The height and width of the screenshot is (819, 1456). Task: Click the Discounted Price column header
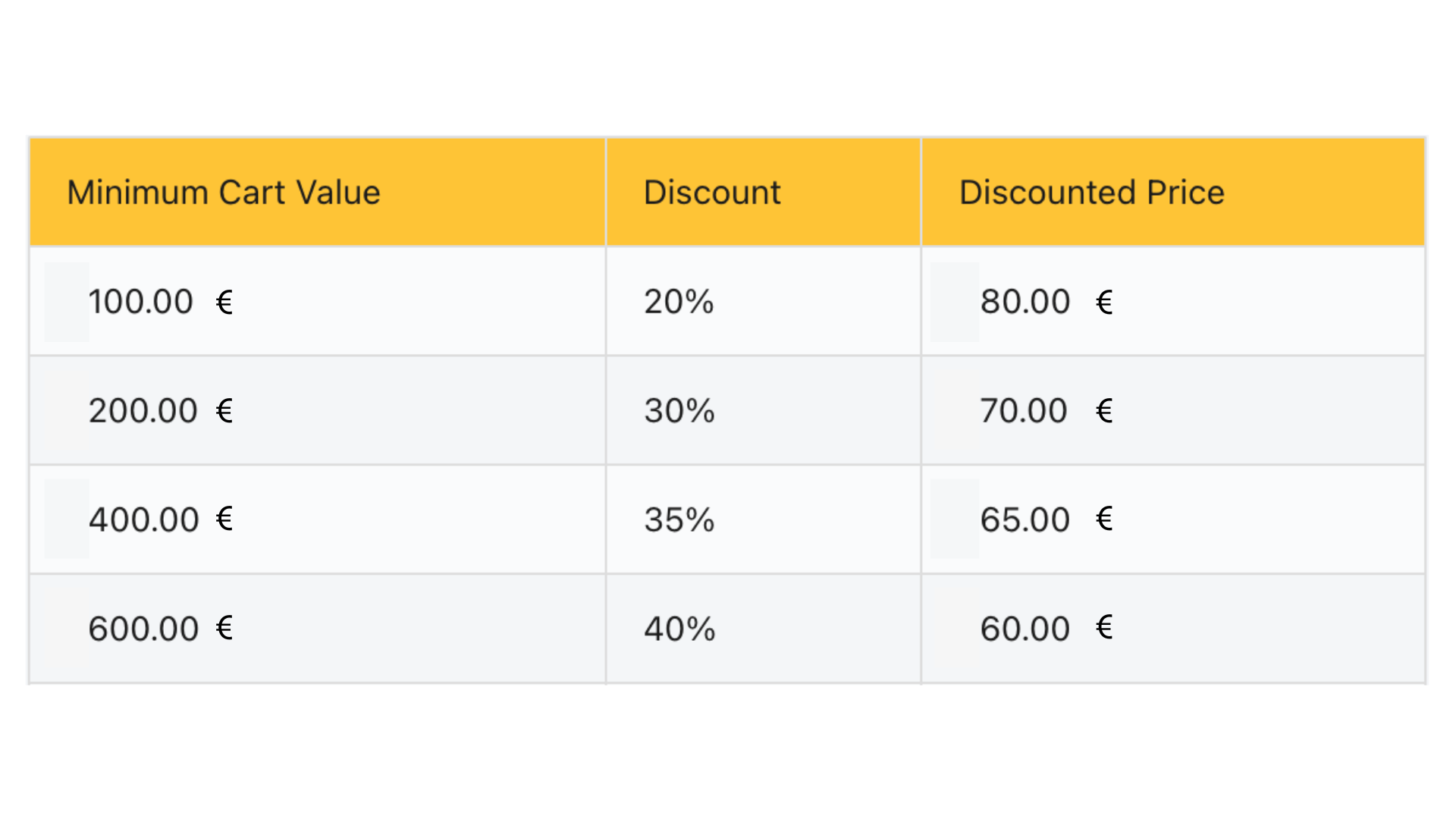pyautogui.click(x=1173, y=192)
